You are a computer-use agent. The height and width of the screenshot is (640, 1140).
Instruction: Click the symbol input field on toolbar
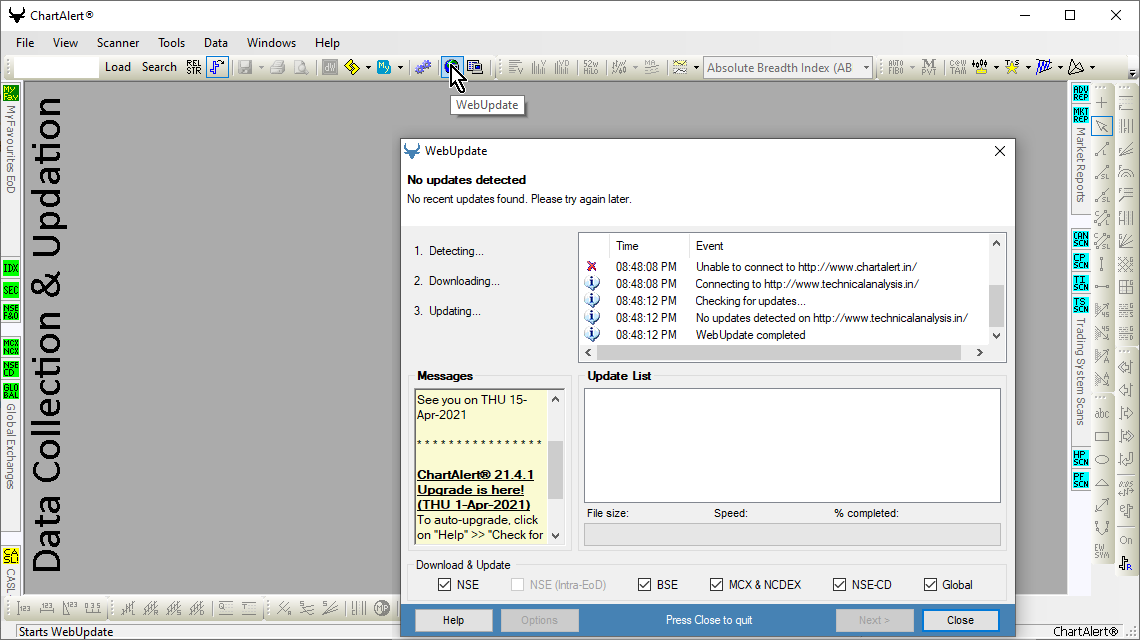point(56,67)
